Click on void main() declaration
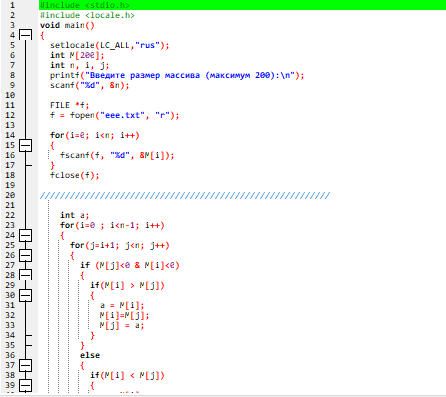 67,25
